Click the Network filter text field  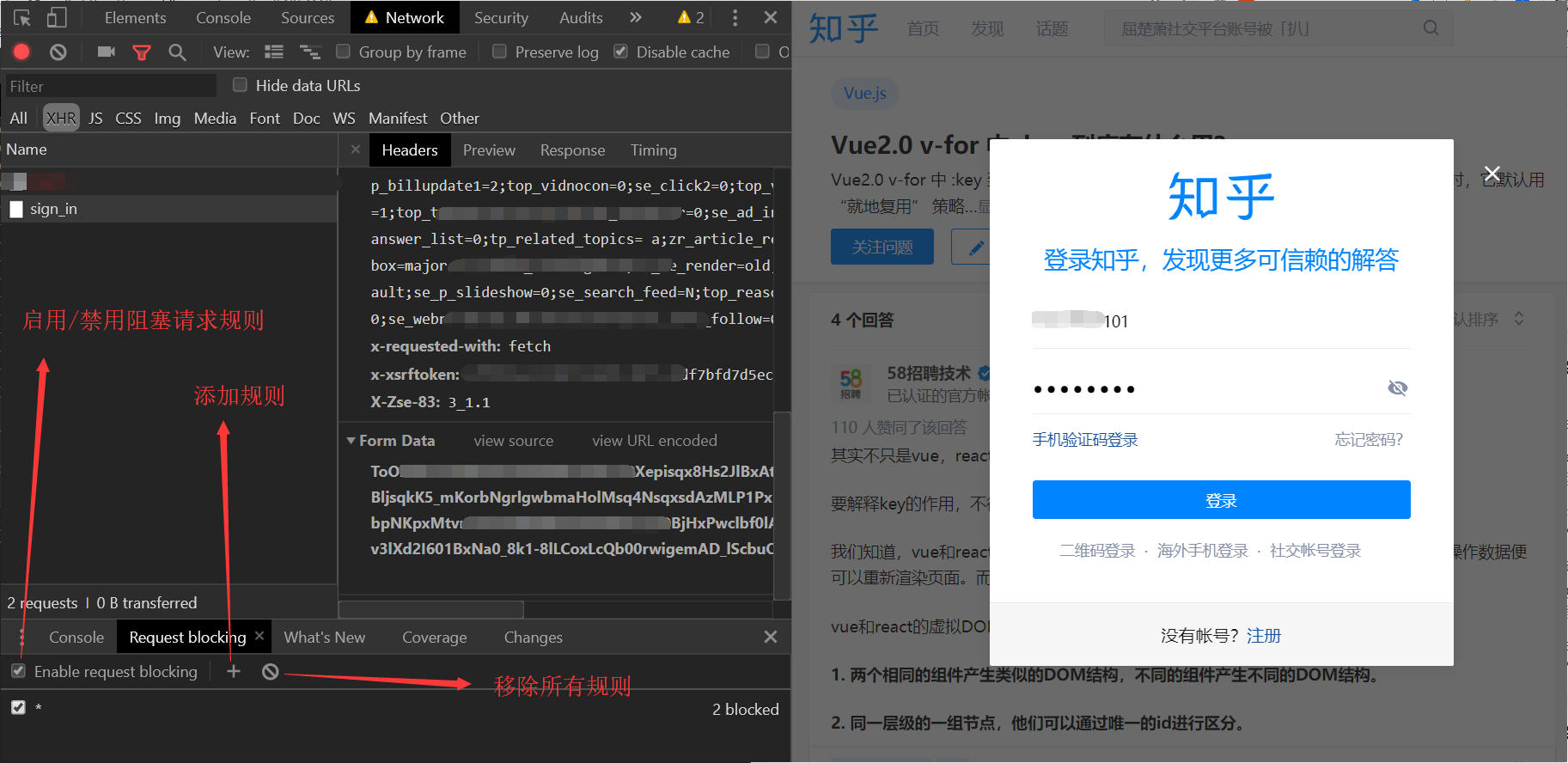click(x=110, y=85)
